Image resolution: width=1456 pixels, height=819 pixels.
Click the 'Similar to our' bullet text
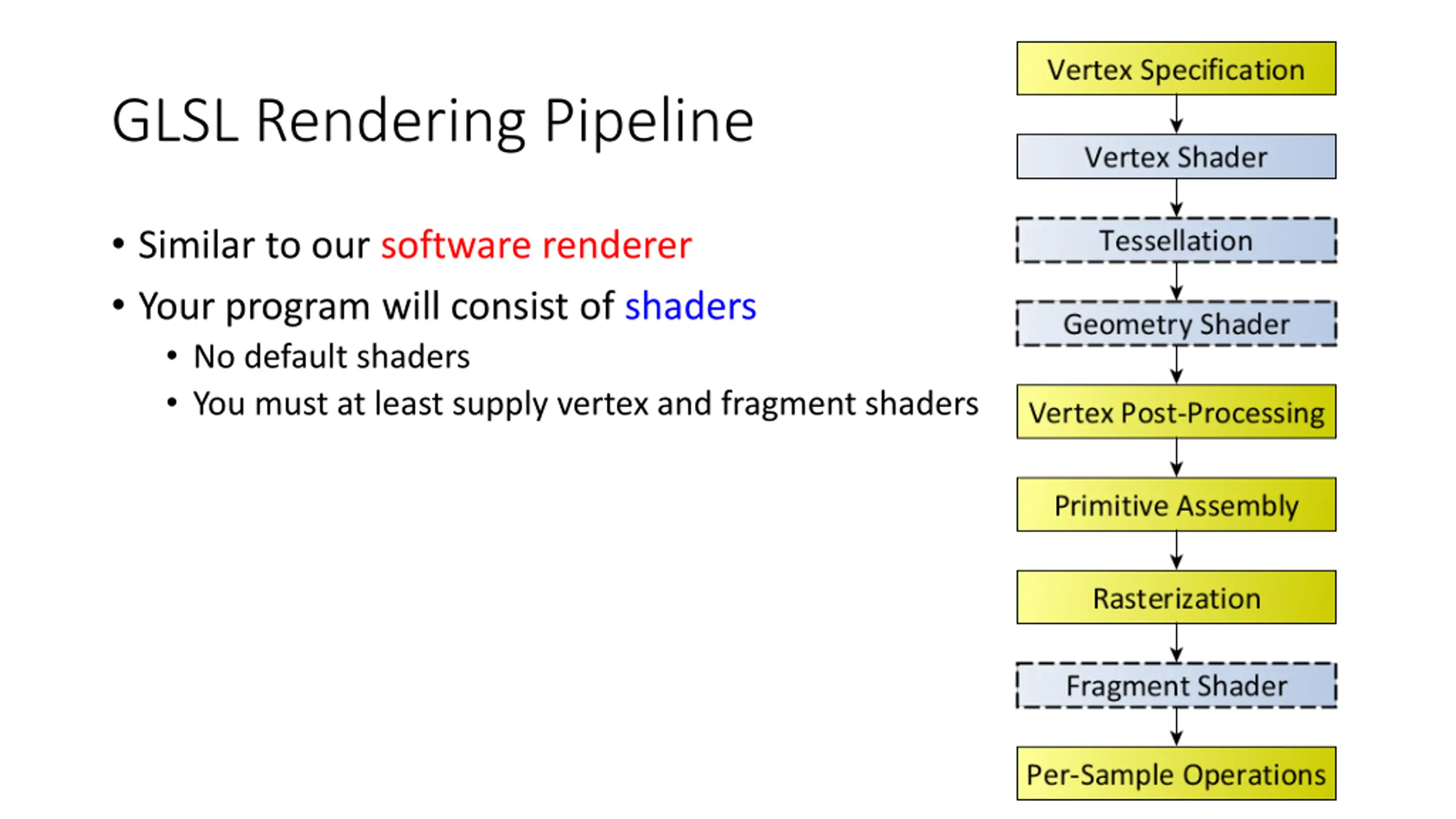point(254,245)
